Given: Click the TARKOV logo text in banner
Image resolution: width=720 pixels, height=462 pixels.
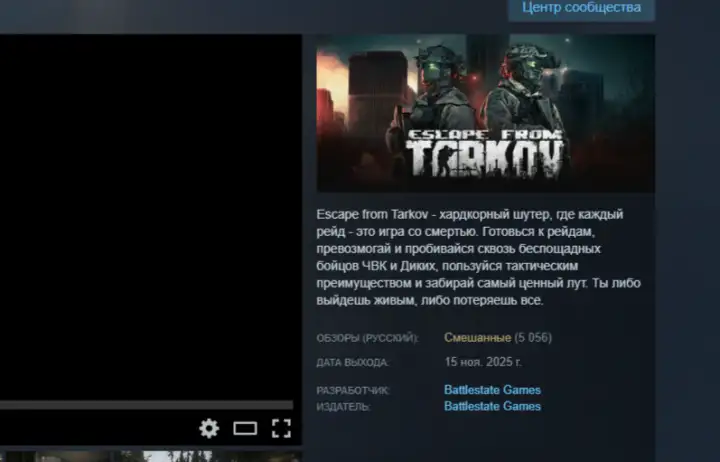Looking at the screenshot, I should point(485,157).
